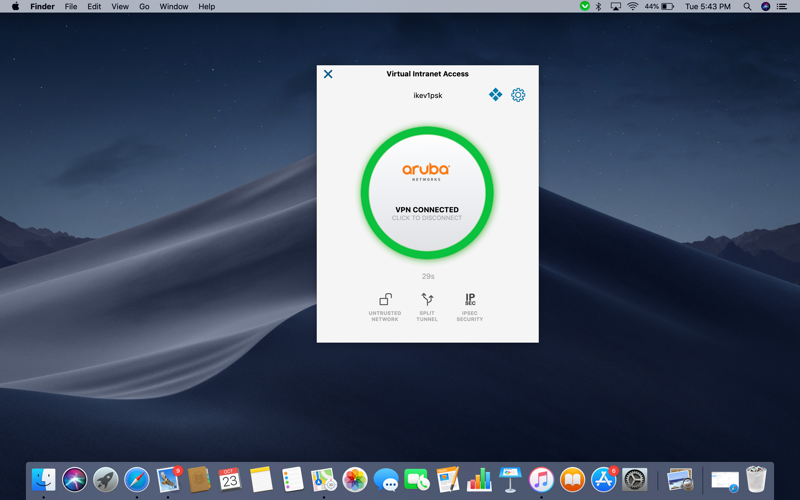This screenshot has width=800, height=500.
Task: Click the Tue 5:43 PM clock
Action: (708, 6)
